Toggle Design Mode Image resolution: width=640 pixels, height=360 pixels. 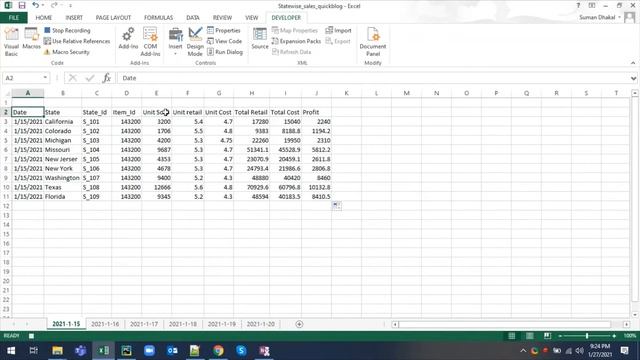click(195, 42)
